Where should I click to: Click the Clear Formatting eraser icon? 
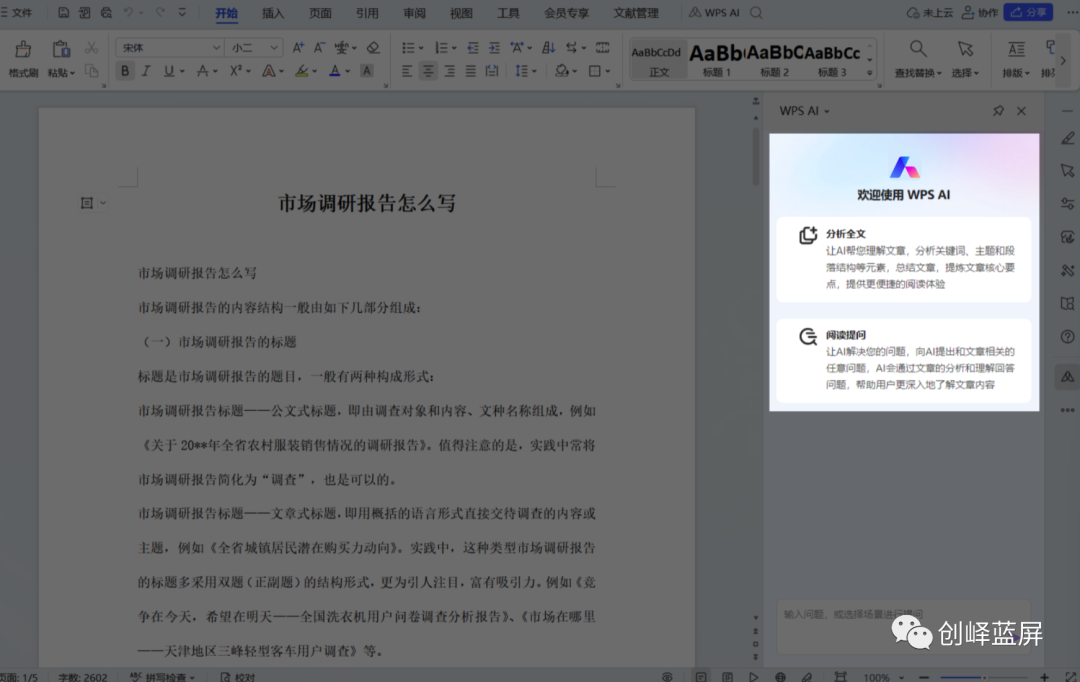click(373, 48)
